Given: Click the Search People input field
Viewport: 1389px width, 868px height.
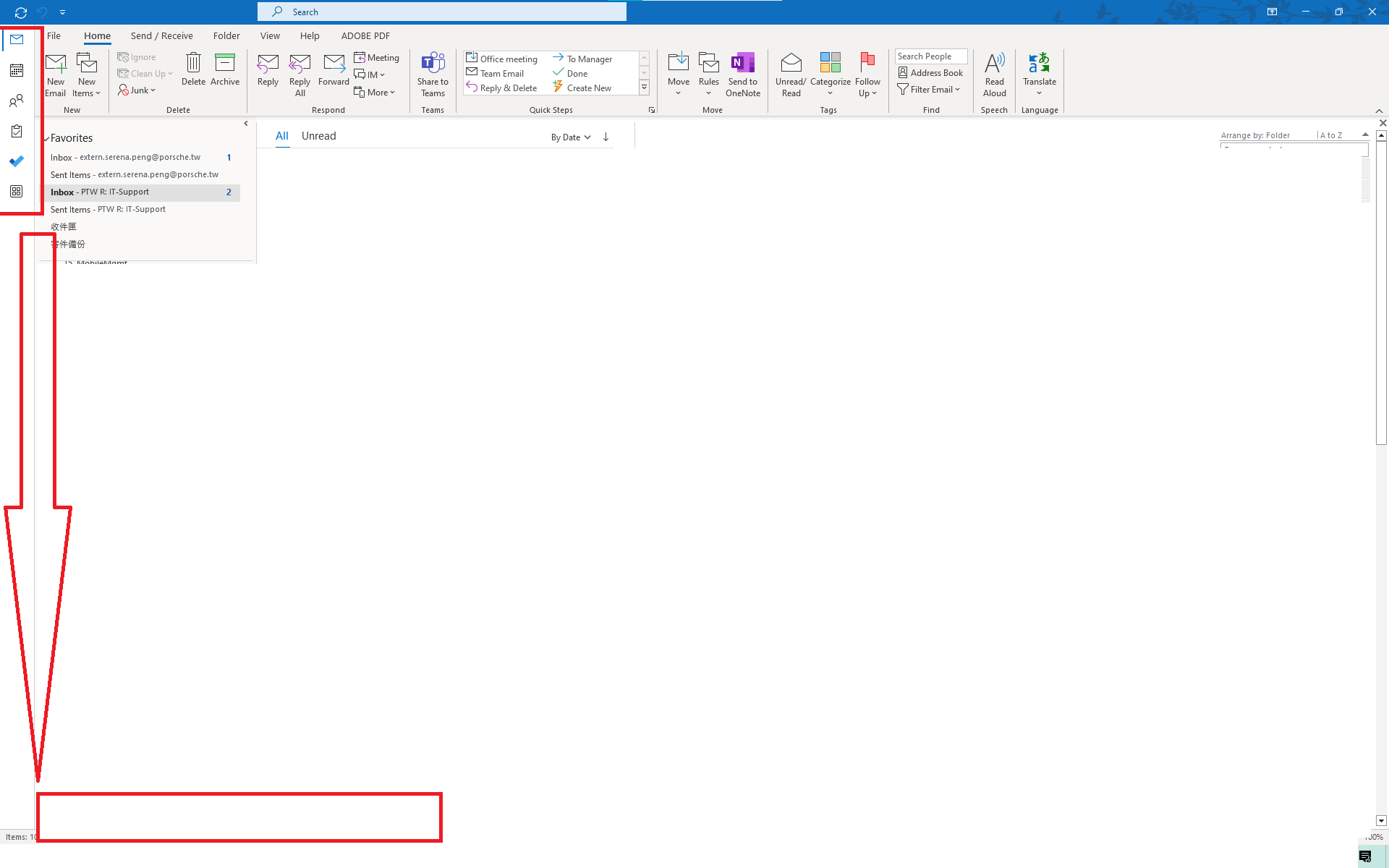Looking at the screenshot, I should click(930, 56).
